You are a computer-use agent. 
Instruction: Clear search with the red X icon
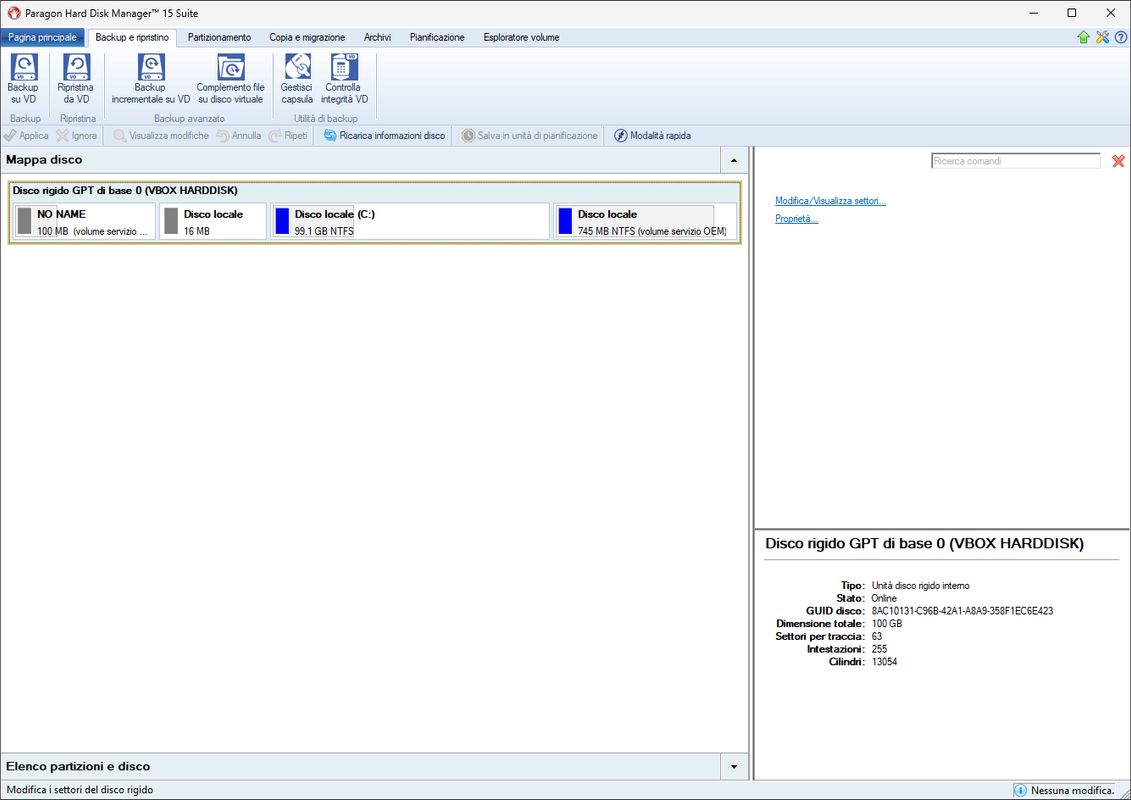1118,161
